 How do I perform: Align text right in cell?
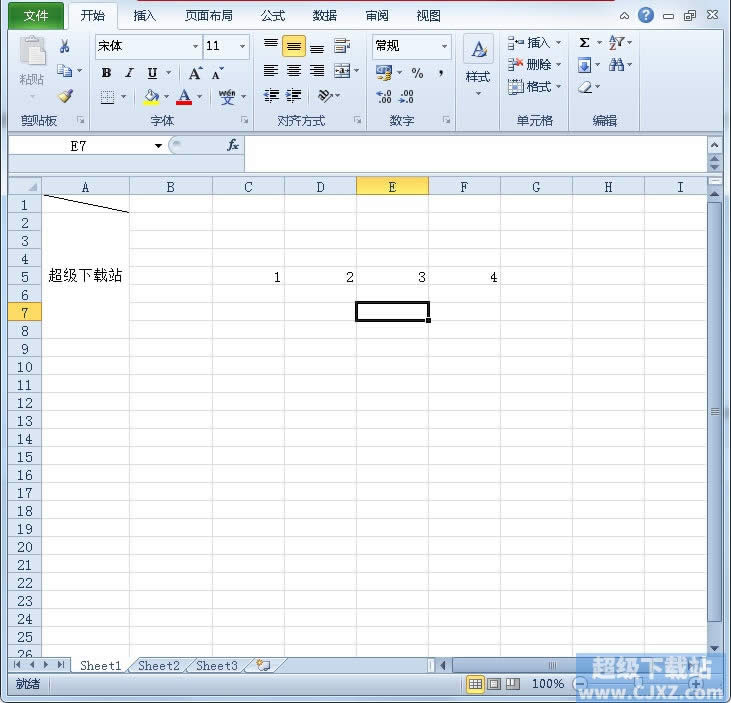(317, 71)
